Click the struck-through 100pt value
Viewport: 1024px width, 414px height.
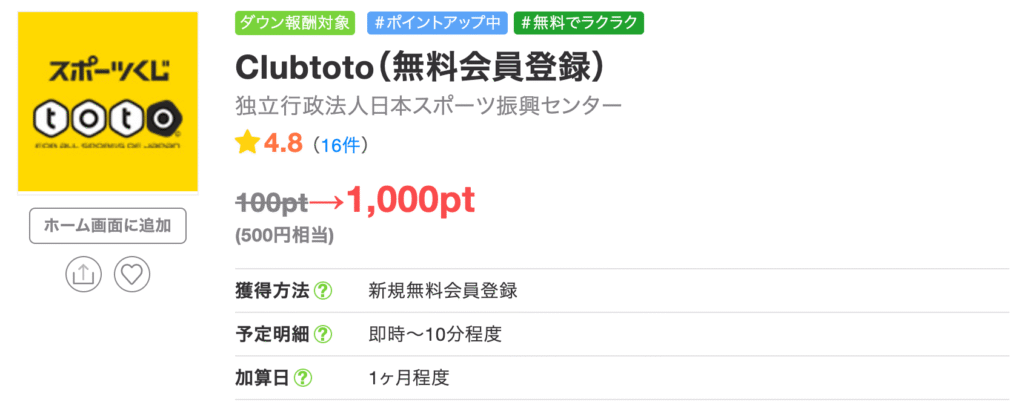point(271,204)
